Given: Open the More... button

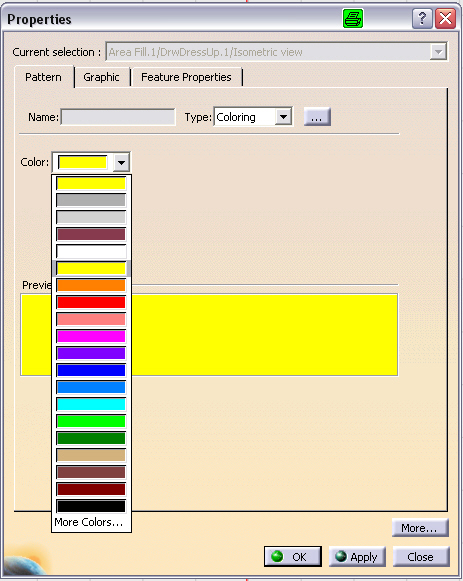Looking at the screenshot, I should click(420, 528).
